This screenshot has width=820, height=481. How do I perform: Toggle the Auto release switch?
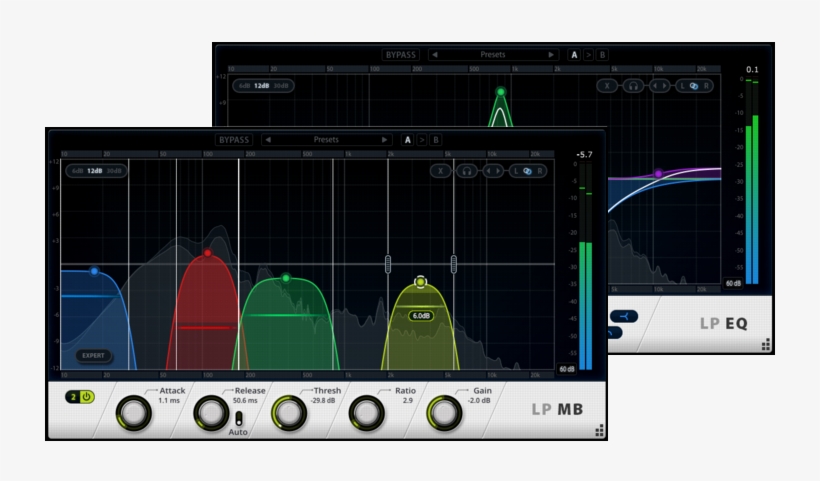coord(239,419)
